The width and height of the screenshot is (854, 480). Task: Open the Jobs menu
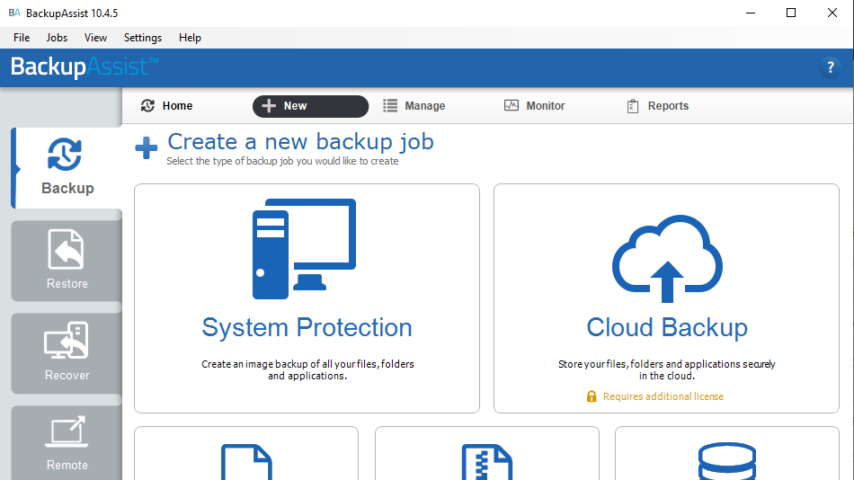[x=57, y=38]
